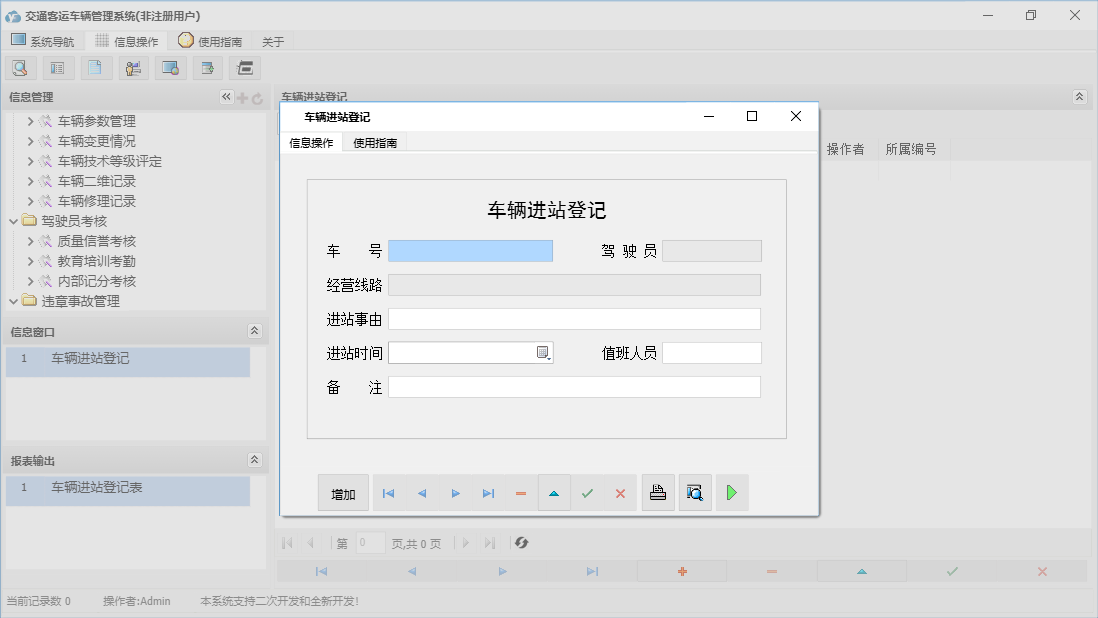Screen dimensions: 1098x618
Task: Click the 车号 input field
Action: click(x=471, y=250)
